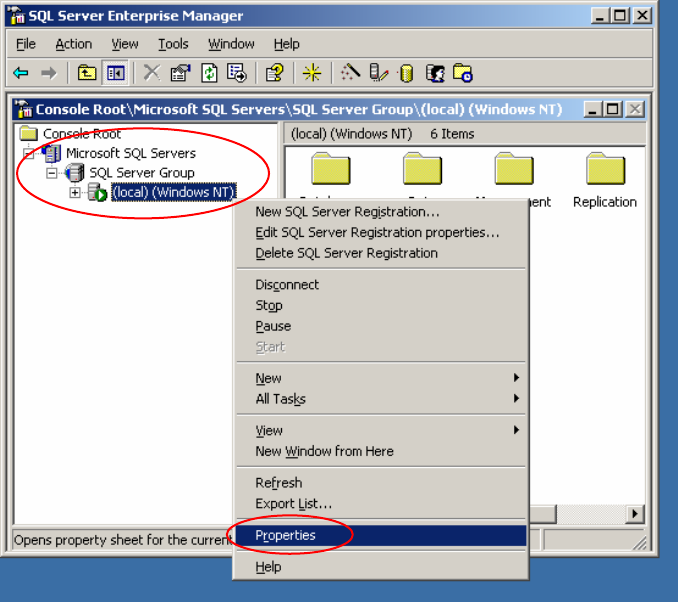Viewport: 678px width, 602px height.
Task: Click SQL Server Group server icon
Action: [75, 173]
